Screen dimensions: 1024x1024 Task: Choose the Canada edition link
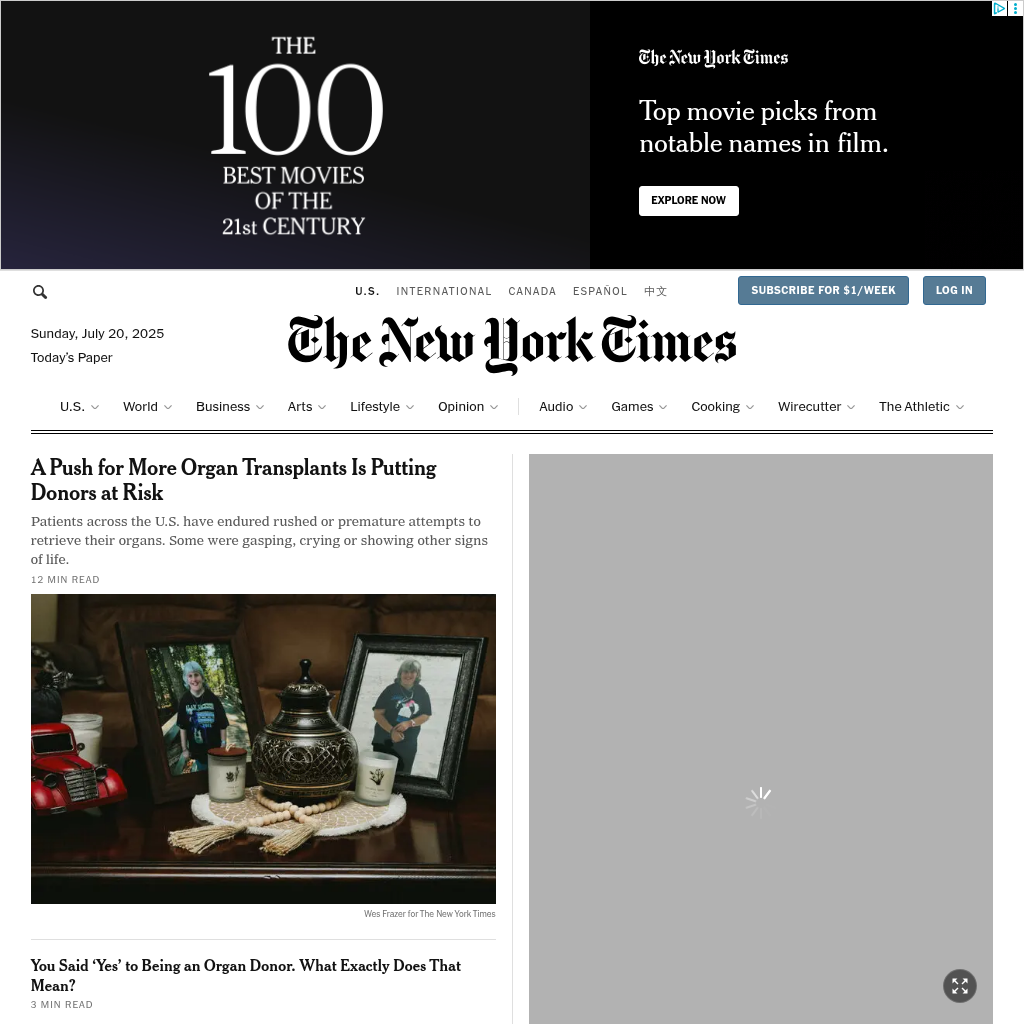[532, 291]
